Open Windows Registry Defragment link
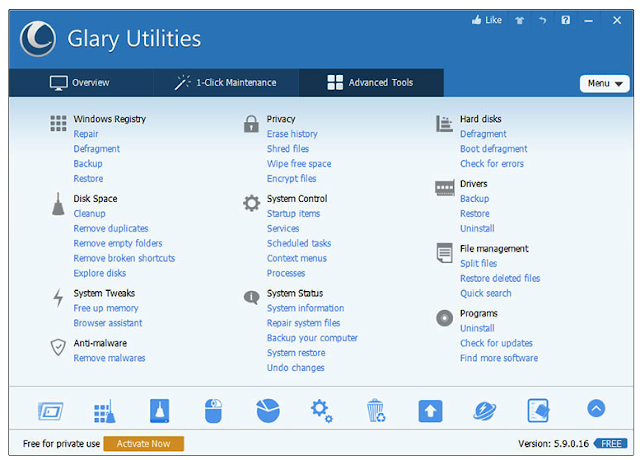 point(97,149)
